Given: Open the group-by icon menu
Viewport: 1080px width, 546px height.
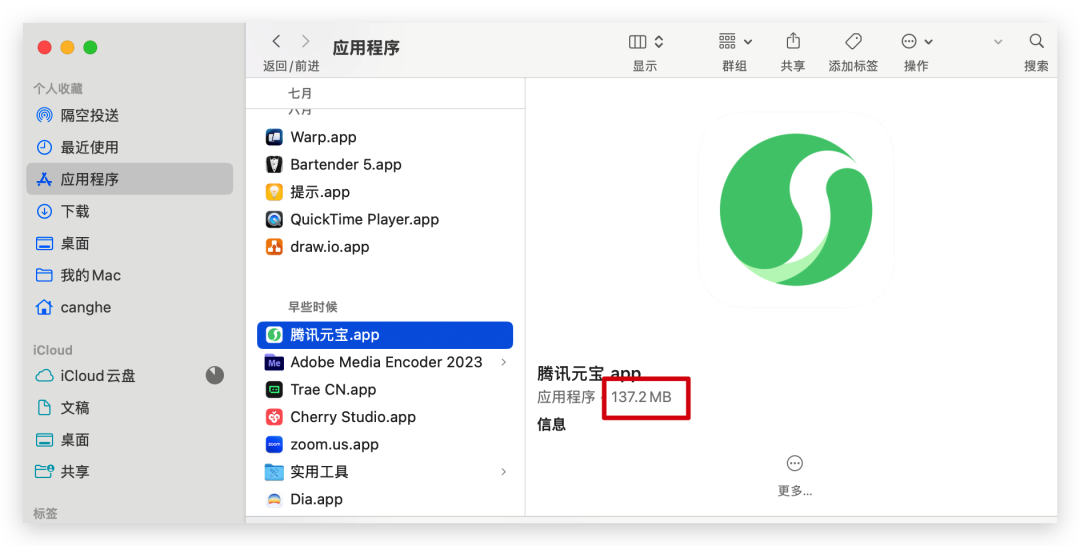Looking at the screenshot, I should click(x=727, y=41).
